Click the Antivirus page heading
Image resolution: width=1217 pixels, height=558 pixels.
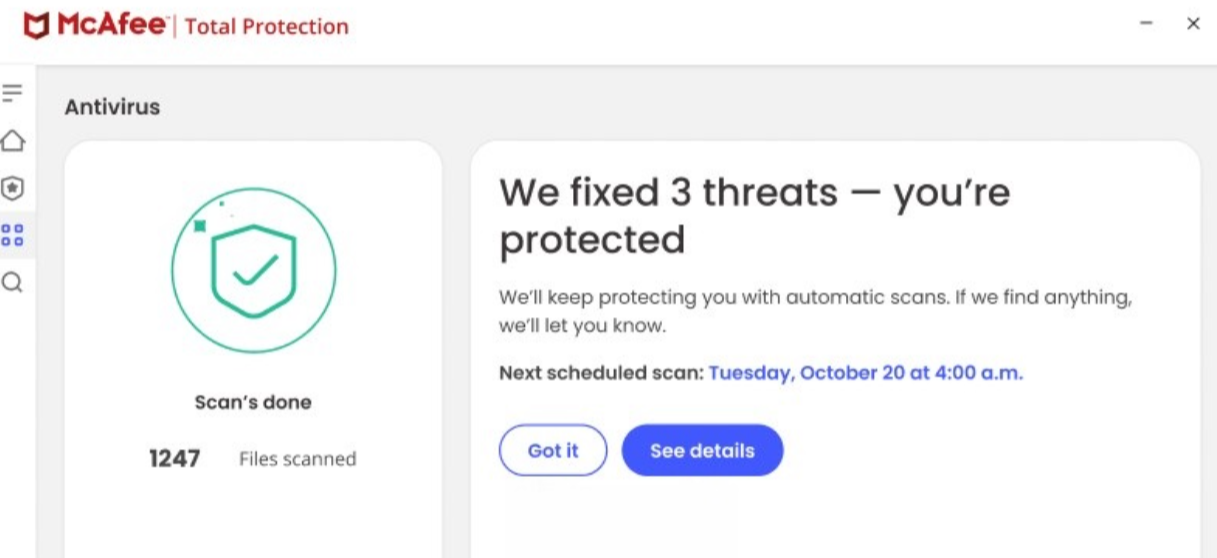[112, 107]
